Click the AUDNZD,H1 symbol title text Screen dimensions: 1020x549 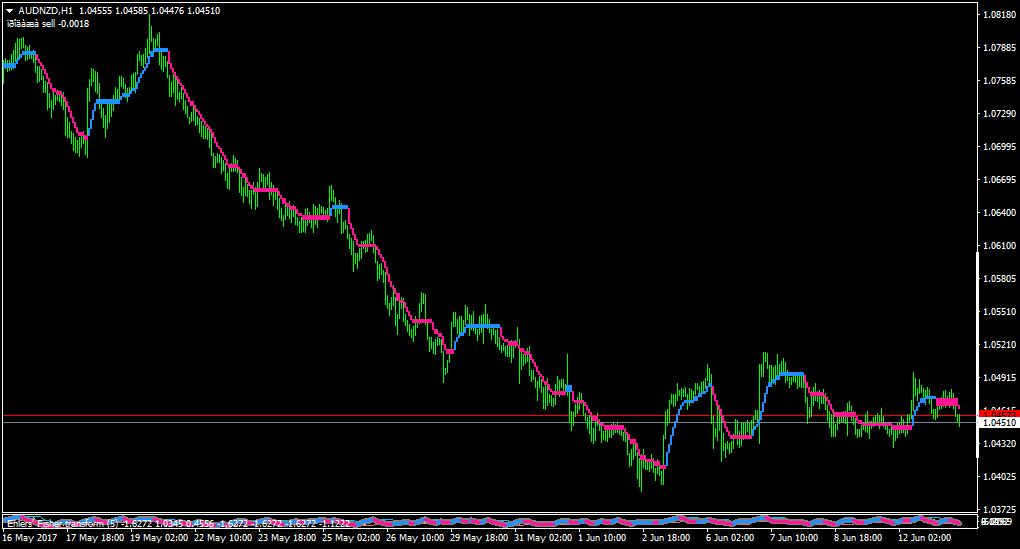[46, 11]
